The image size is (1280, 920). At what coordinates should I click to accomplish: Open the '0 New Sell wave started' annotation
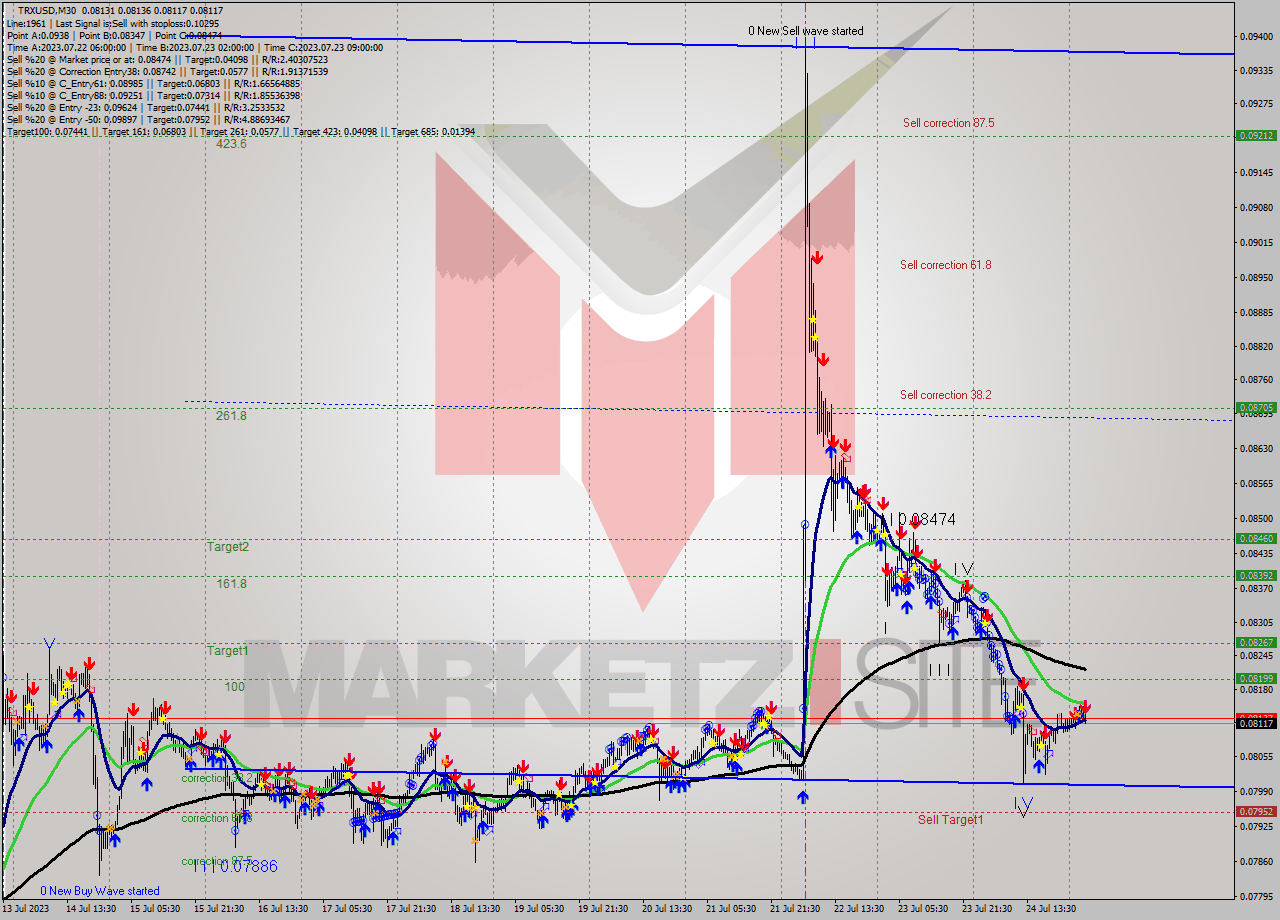click(x=806, y=31)
